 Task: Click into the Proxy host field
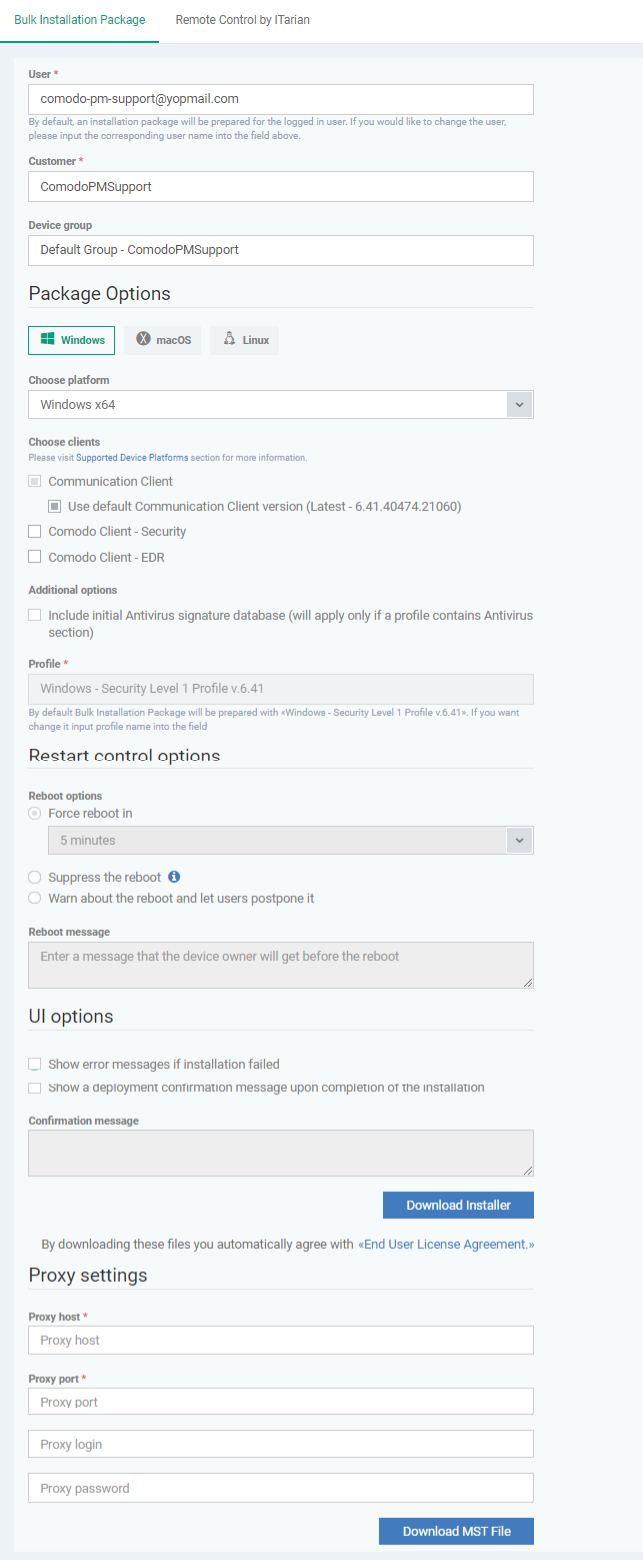coord(281,1340)
